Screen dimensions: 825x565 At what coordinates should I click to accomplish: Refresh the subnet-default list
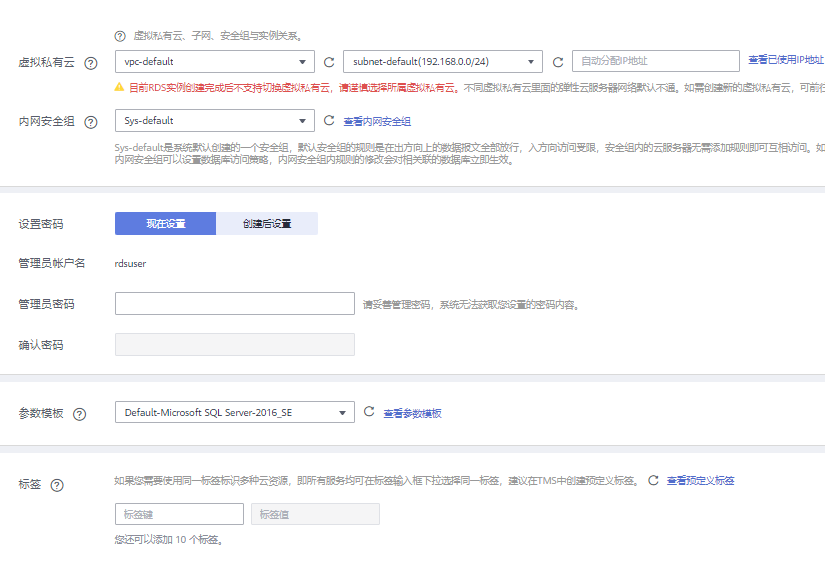pyautogui.click(x=558, y=62)
